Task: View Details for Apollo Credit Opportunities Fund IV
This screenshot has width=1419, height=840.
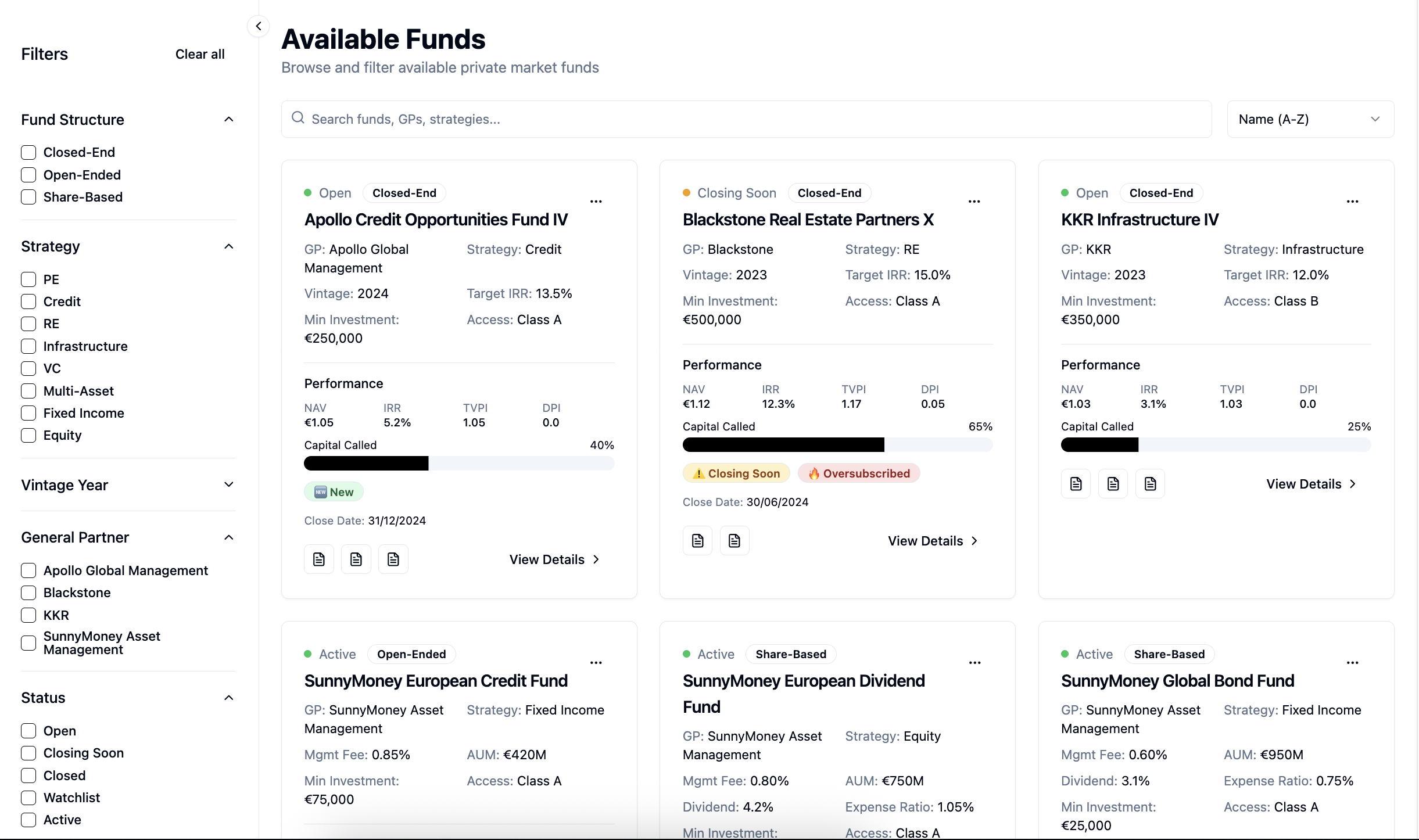Action: 554,559
